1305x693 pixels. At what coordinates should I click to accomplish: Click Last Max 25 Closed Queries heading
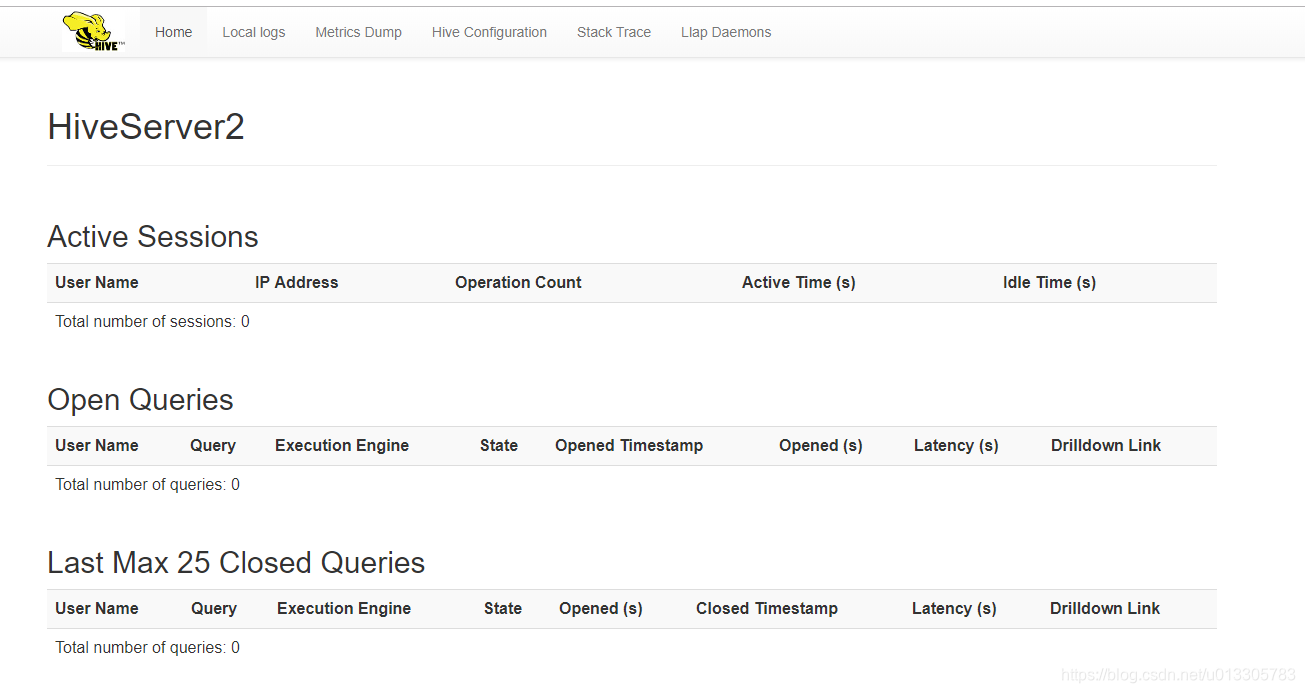[x=236, y=563]
